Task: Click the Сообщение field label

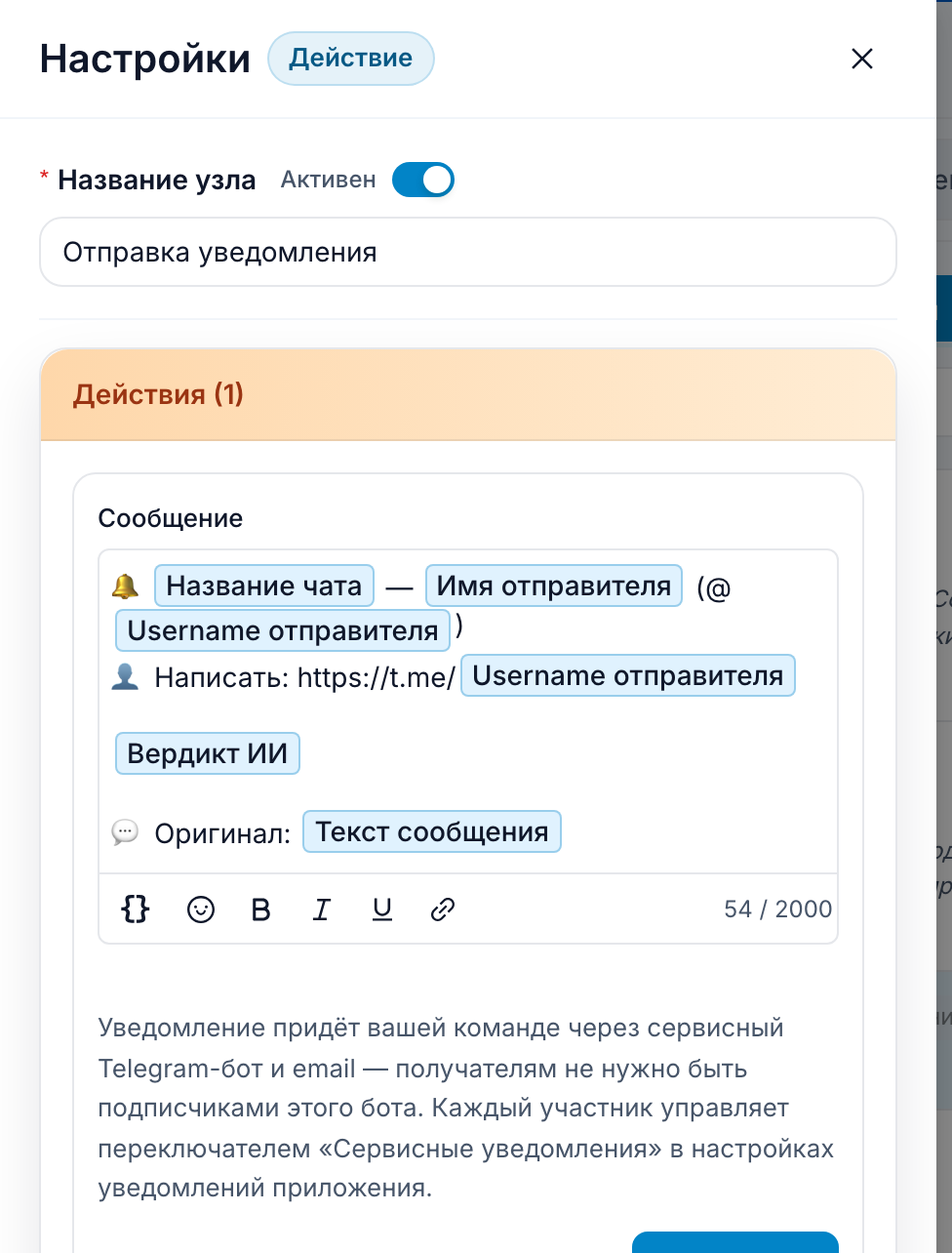Action: pyautogui.click(x=171, y=518)
